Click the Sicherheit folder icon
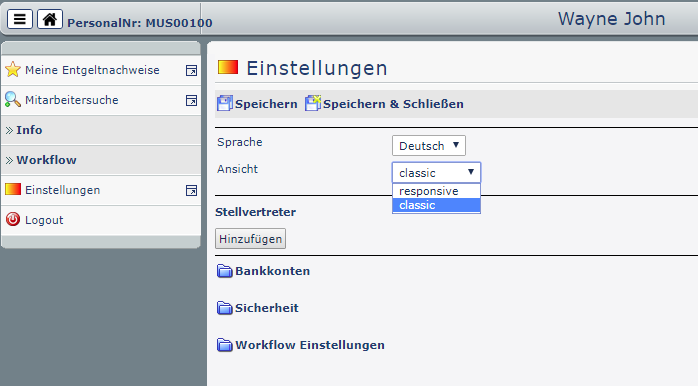Screen dimensions: 698x386 pyautogui.click(x=225, y=308)
